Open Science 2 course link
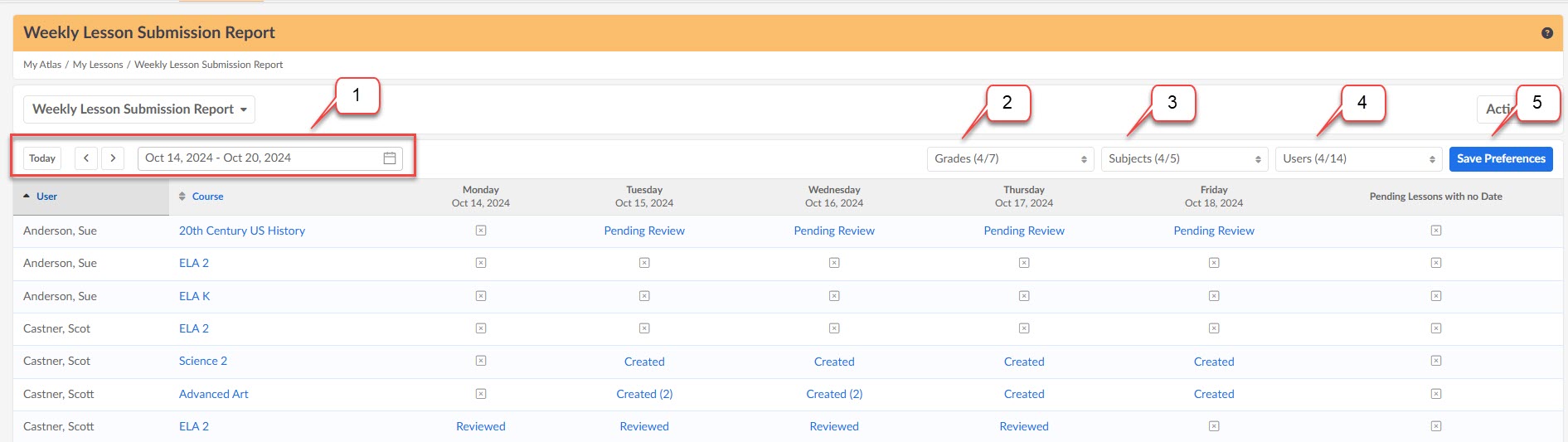This screenshot has height=442, width=1568. tap(203, 361)
